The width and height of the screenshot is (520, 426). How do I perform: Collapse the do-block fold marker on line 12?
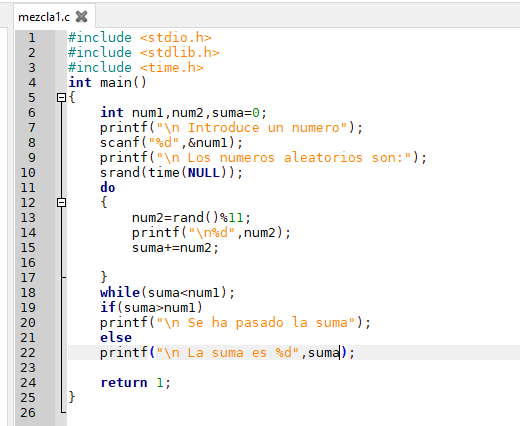click(x=61, y=202)
